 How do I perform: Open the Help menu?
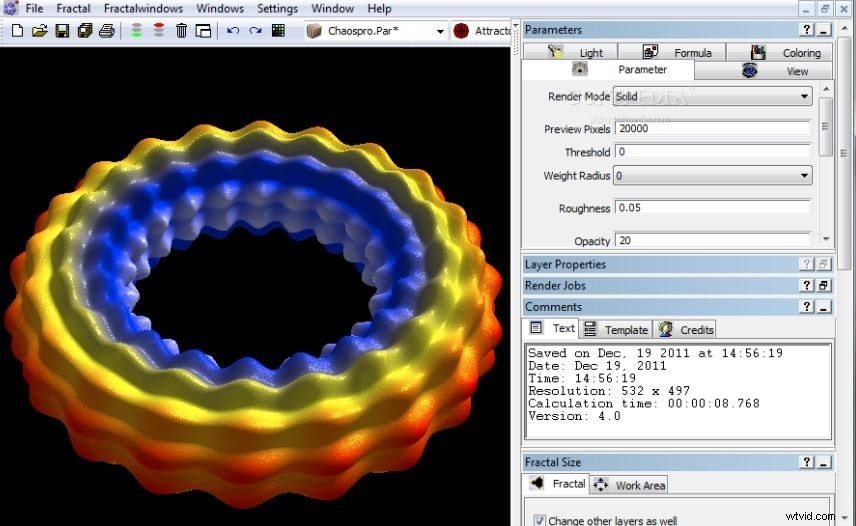coord(379,9)
